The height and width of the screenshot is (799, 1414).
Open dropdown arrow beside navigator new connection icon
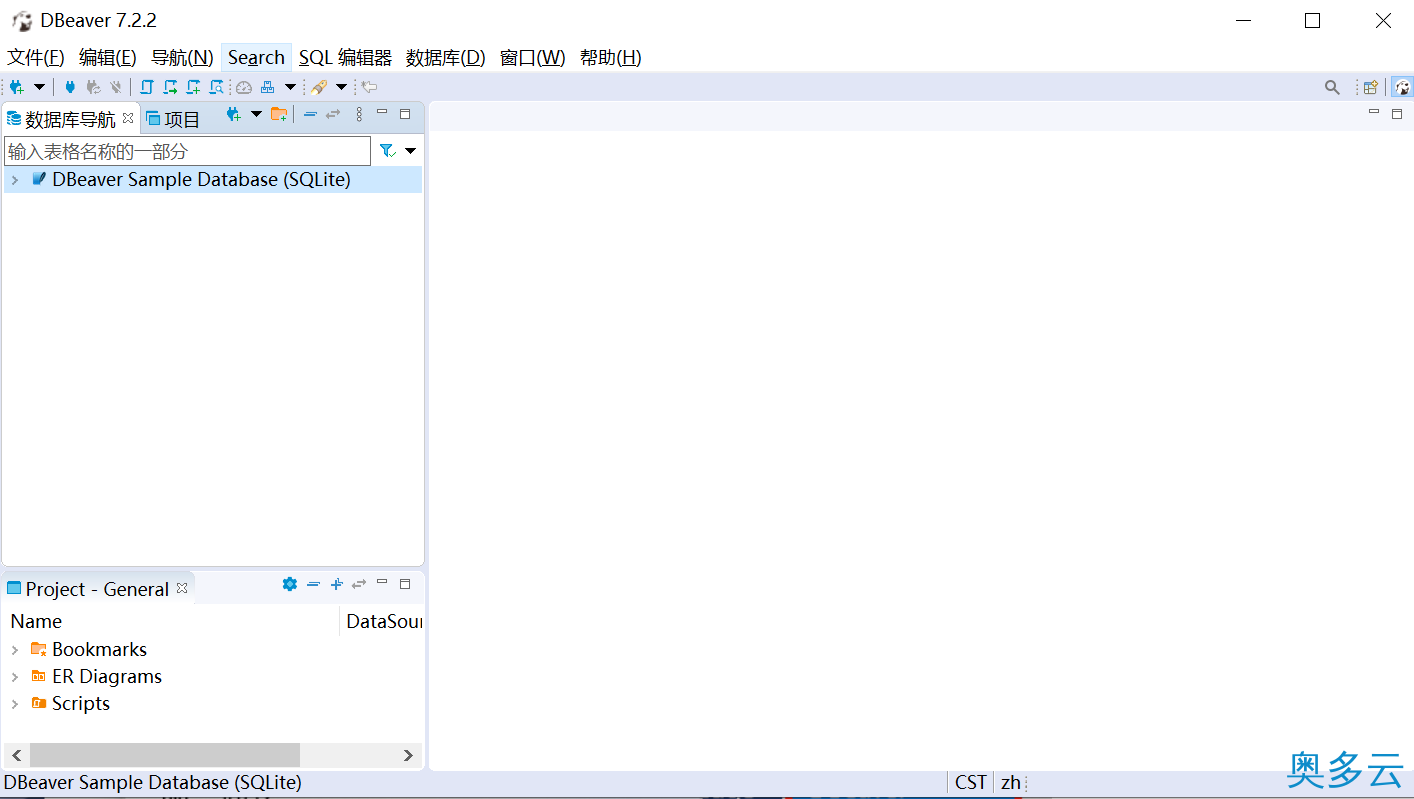pyautogui.click(x=256, y=114)
